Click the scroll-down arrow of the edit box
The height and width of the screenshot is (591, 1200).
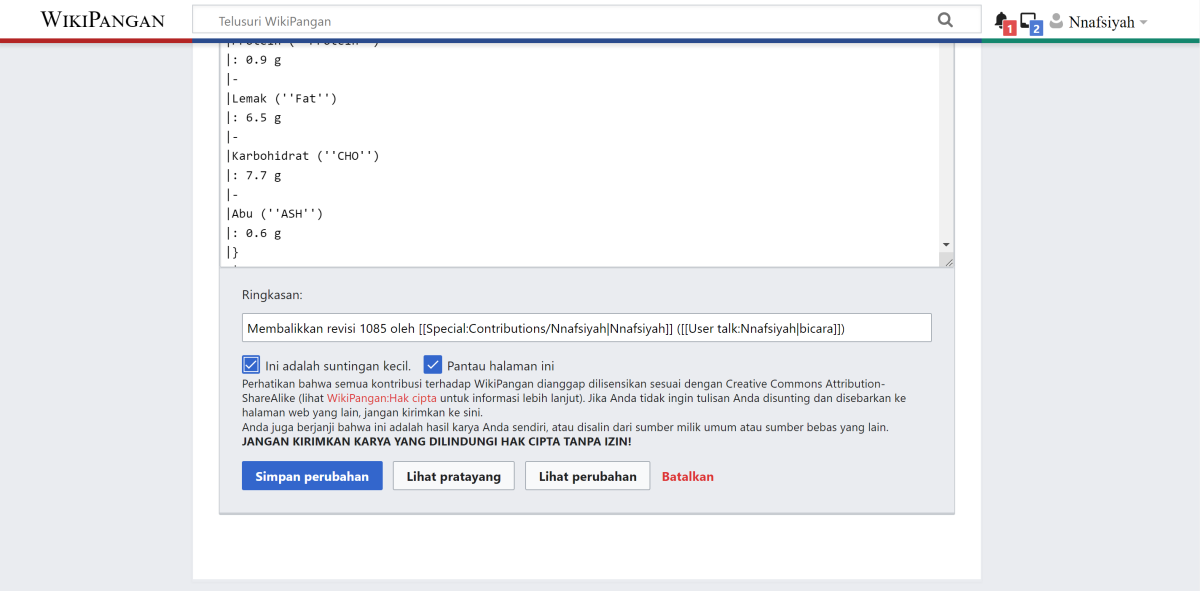tap(944, 244)
